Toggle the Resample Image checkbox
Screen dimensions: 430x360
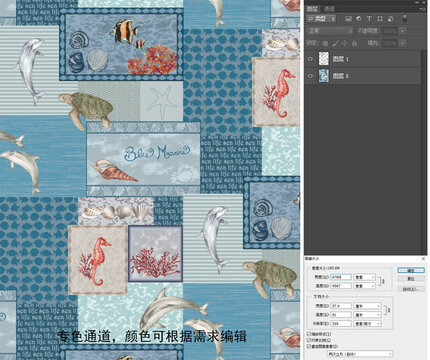click(309, 347)
